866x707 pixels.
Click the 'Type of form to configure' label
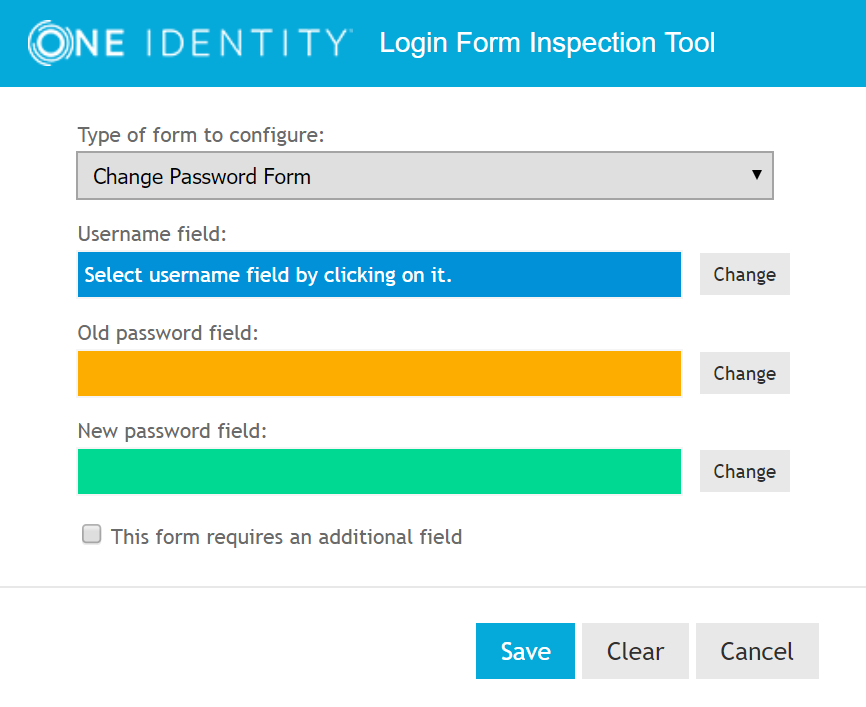[201, 135]
